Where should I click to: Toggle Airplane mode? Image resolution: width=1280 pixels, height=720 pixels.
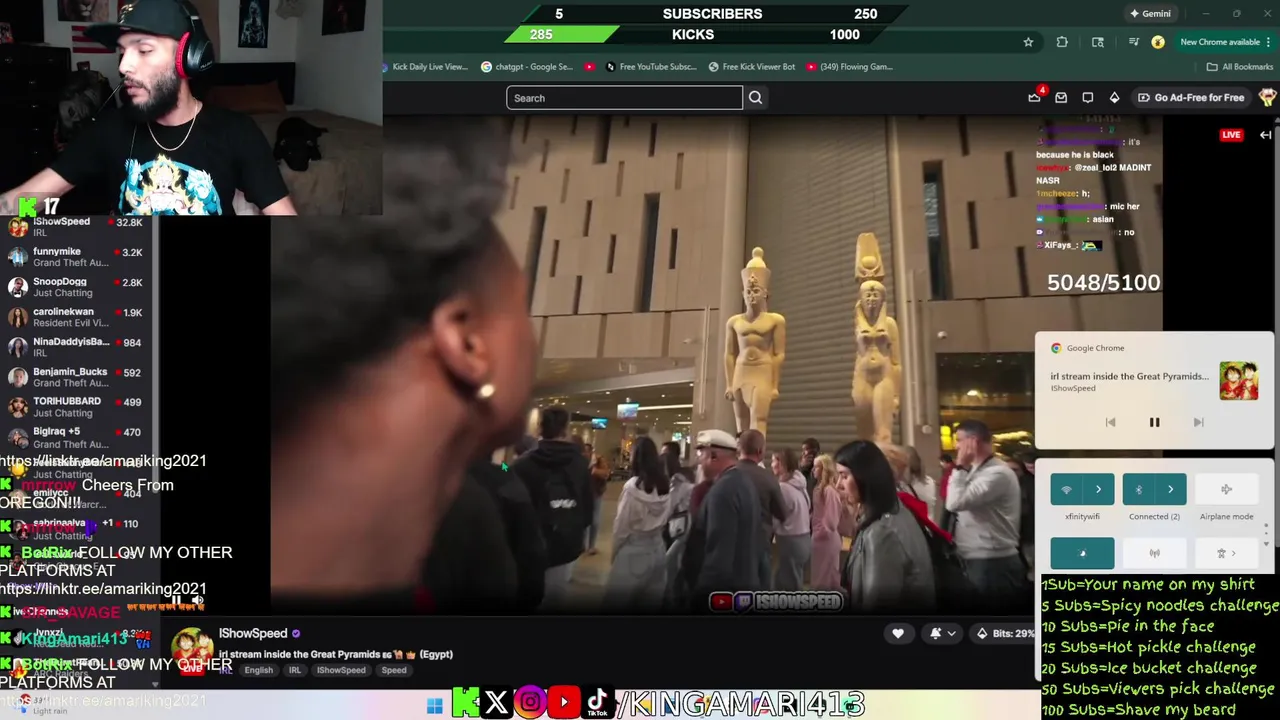tap(1226, 489)
